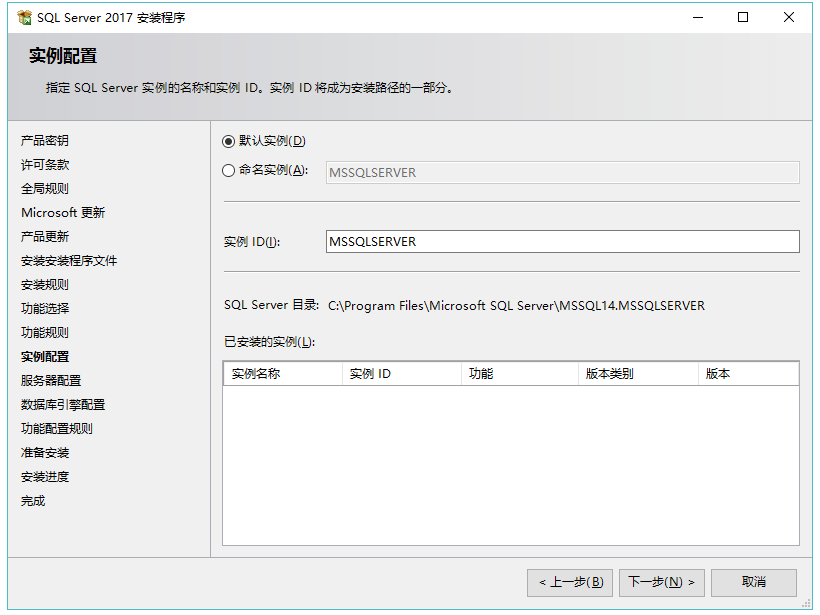
Task: Select 完成 sidebar entry
Action: click(33, 501)
